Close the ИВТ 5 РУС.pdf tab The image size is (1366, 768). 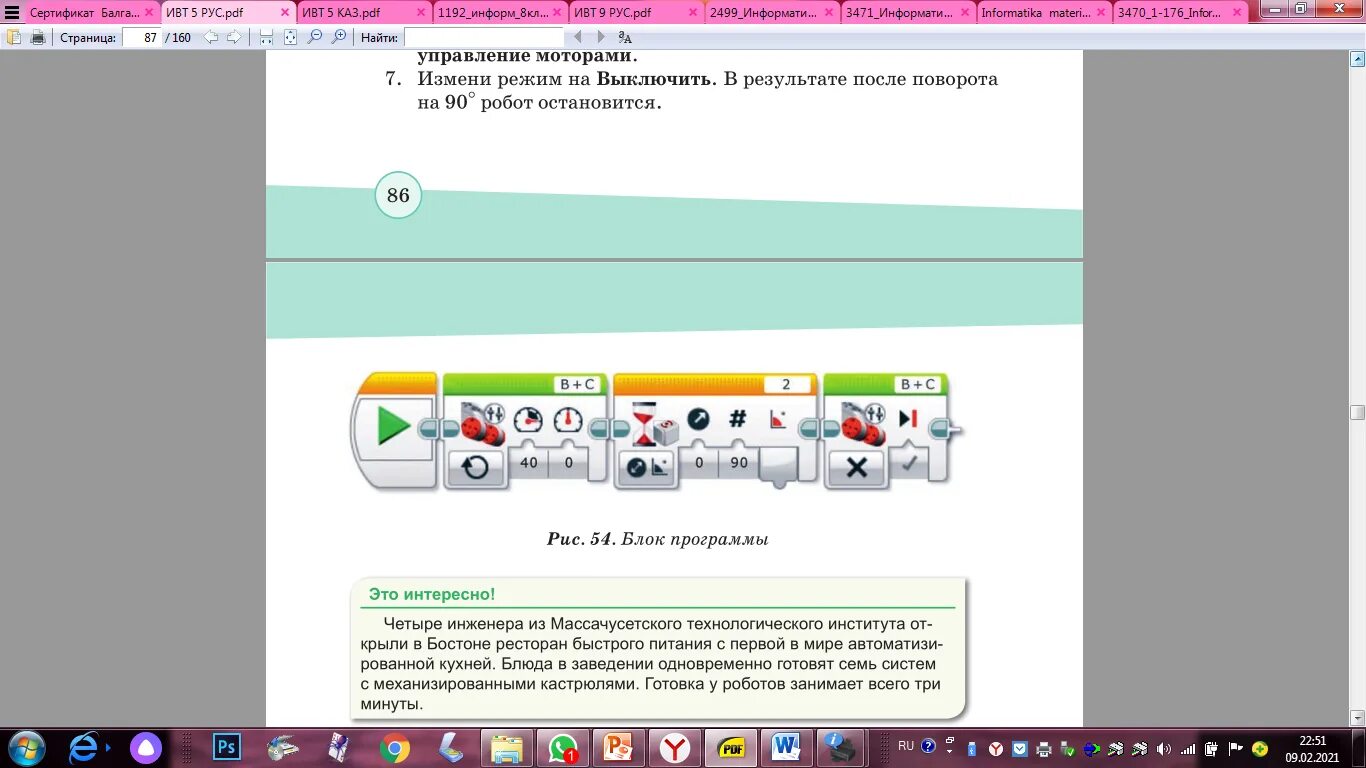point(285,13)
